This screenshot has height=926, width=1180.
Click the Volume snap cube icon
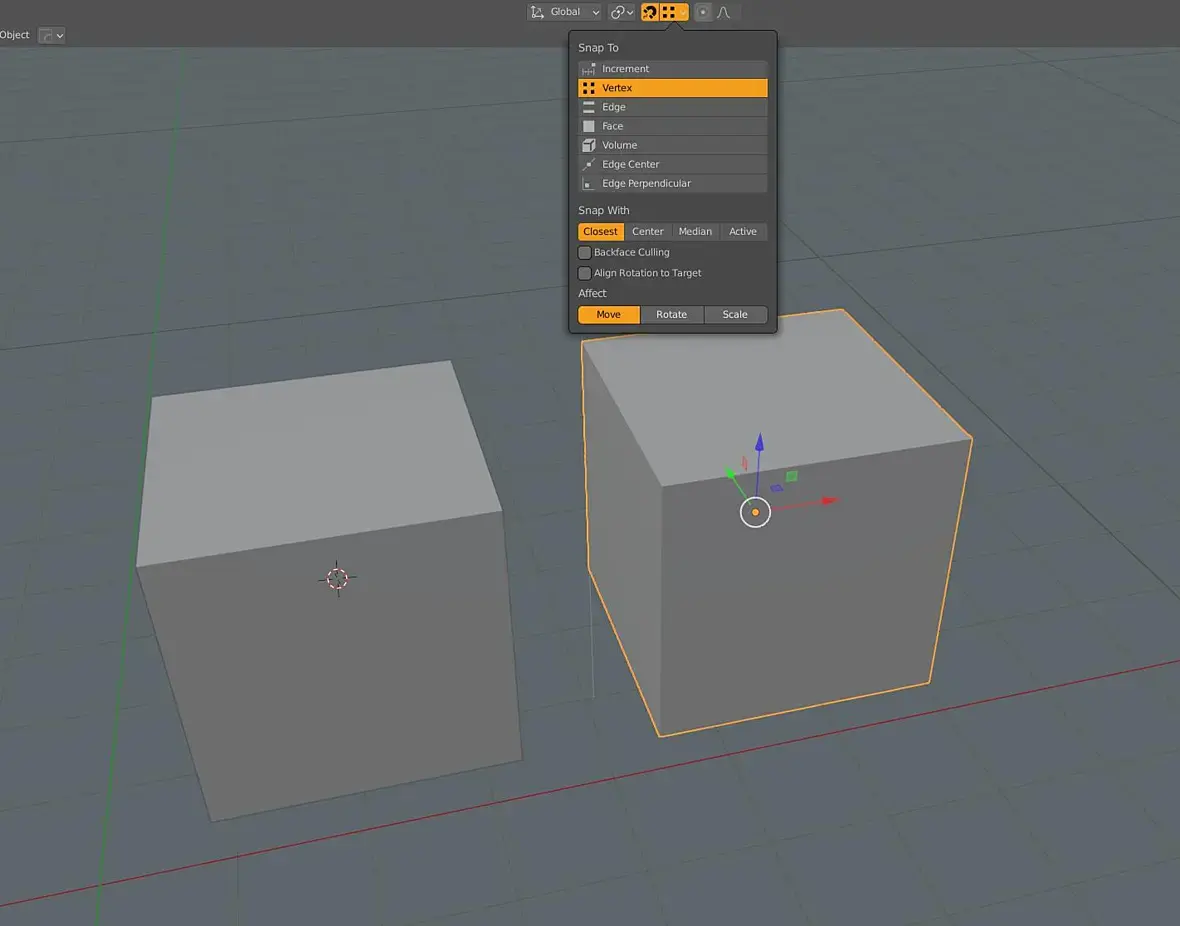(x=588, y=145)
